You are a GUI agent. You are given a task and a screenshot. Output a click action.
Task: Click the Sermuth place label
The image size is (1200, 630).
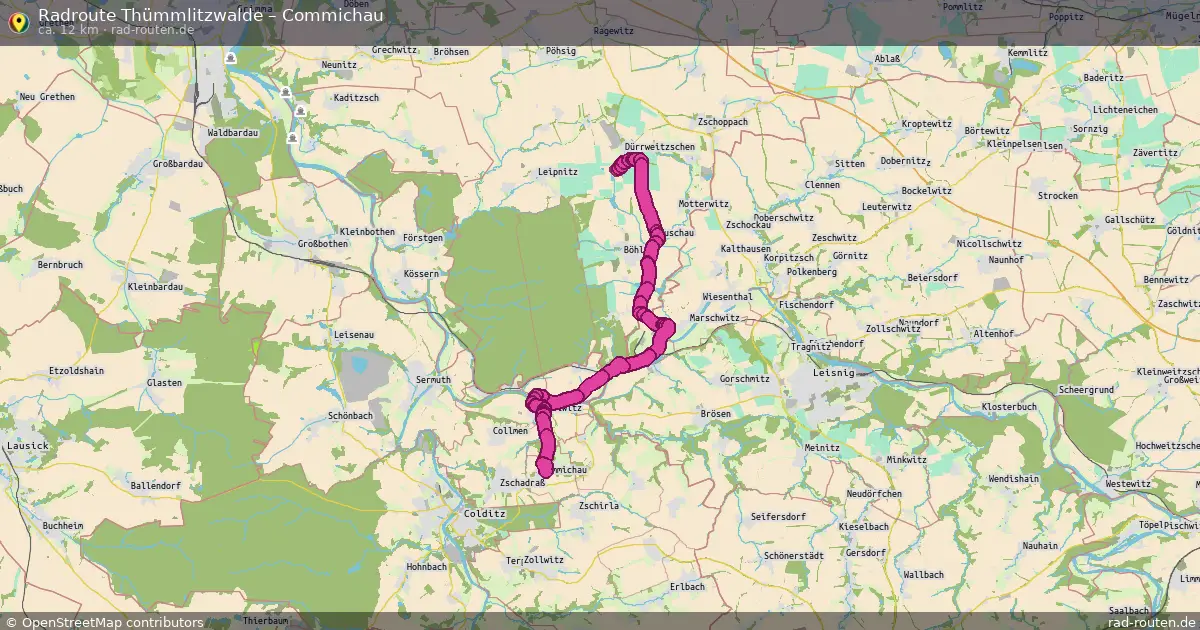(x=433, y=380)
